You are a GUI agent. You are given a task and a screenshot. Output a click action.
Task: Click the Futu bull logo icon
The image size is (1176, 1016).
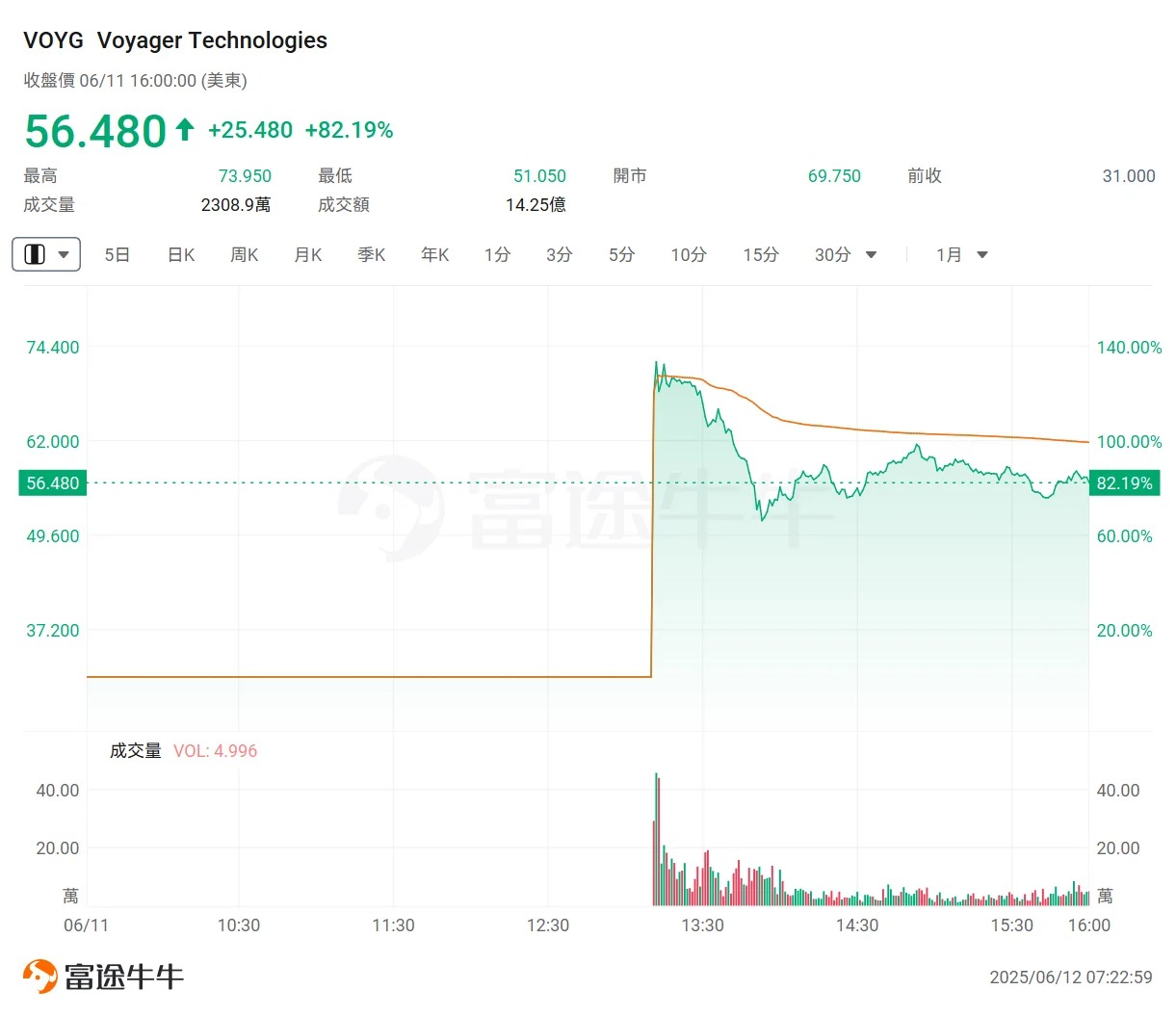click(40, 977)
